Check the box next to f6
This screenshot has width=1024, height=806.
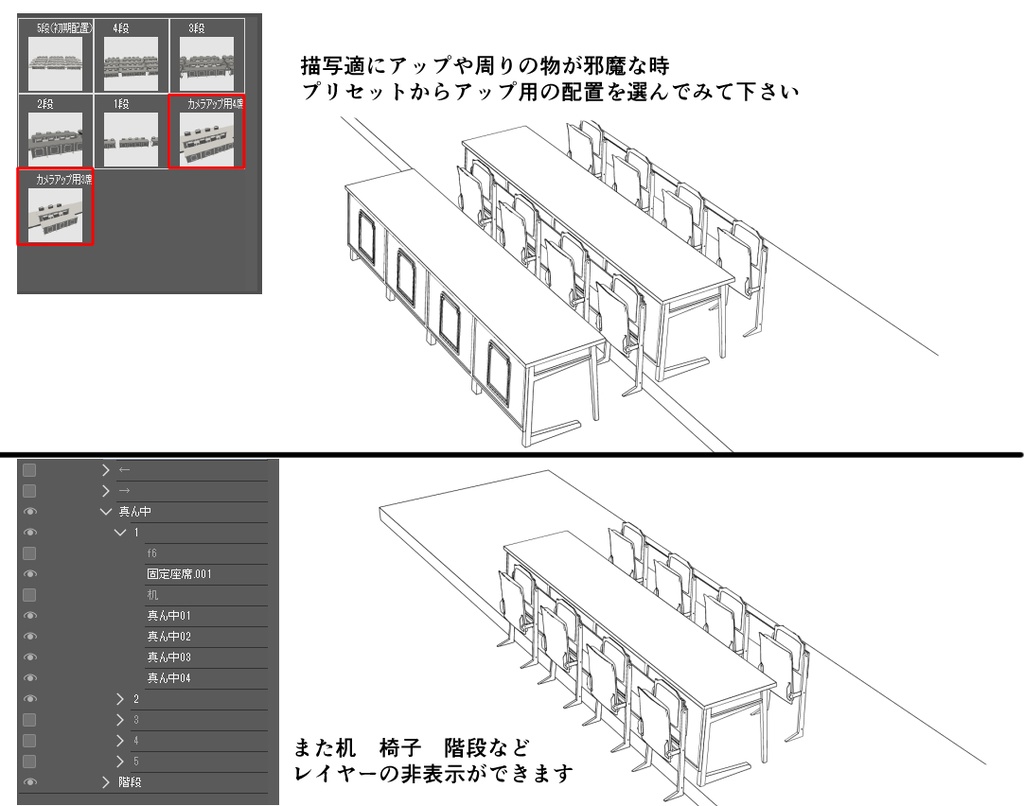tap(28, 553)
